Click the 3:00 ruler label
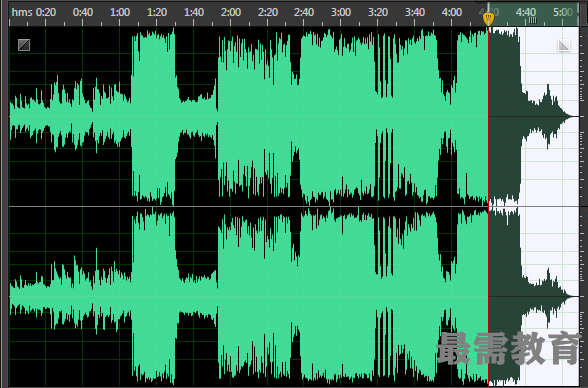 (x=341, y=12)
